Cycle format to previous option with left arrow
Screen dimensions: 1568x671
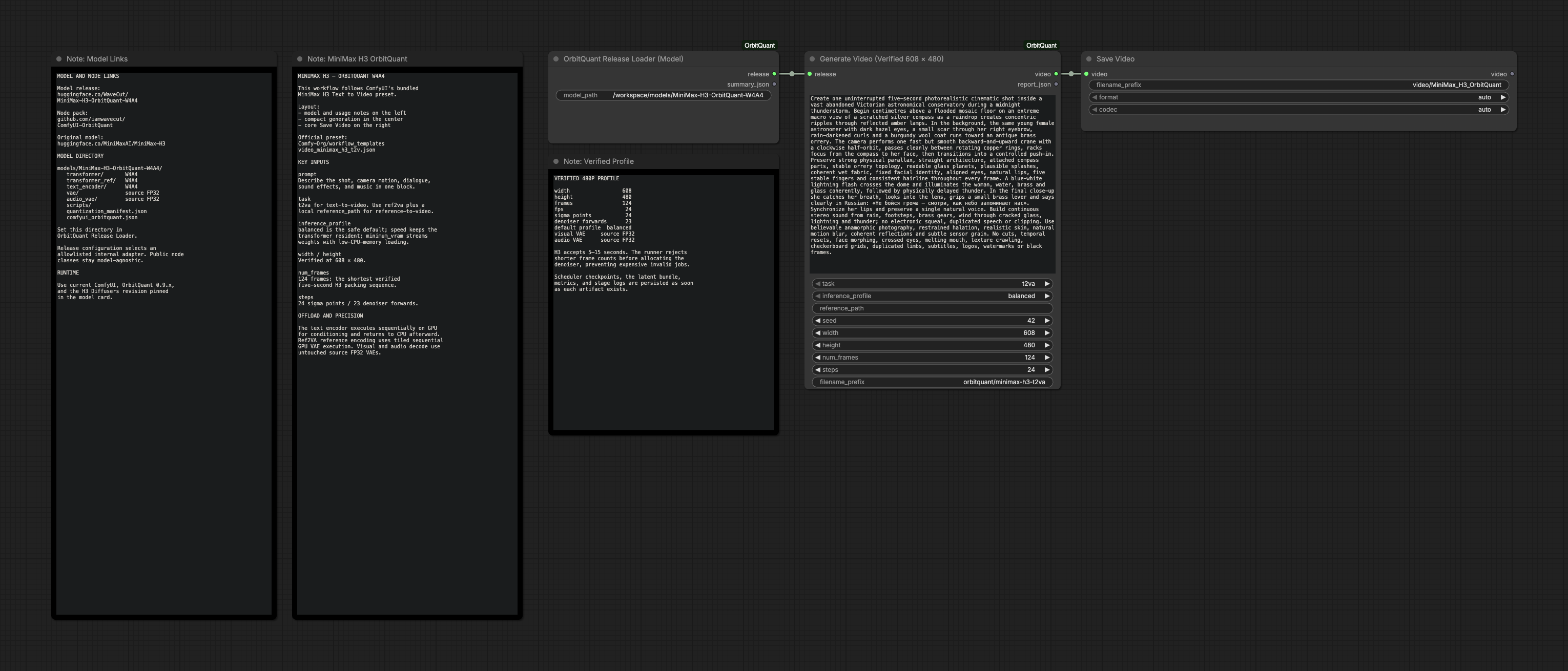point(1095,97)
